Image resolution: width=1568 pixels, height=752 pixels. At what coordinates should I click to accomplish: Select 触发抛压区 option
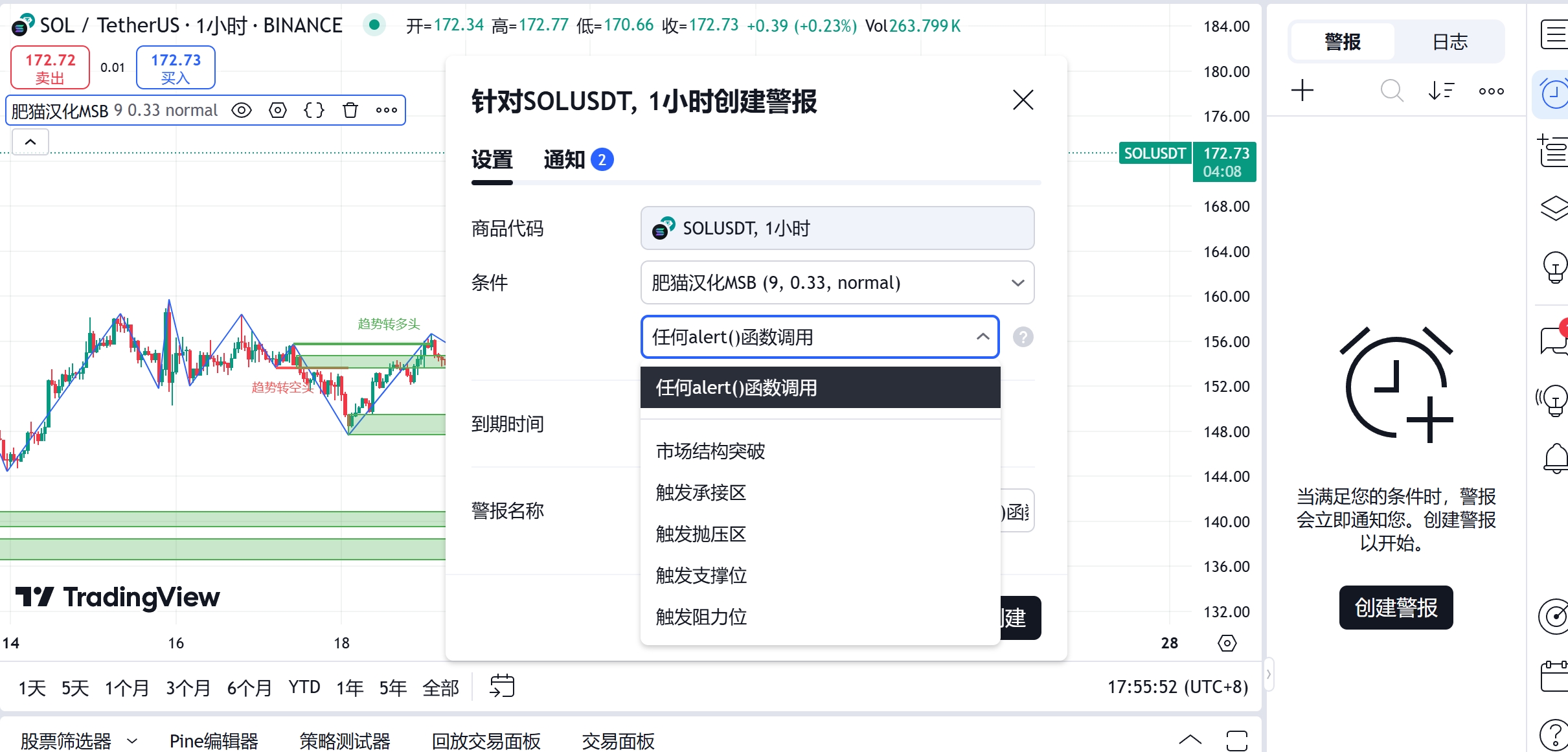[820, 534]
